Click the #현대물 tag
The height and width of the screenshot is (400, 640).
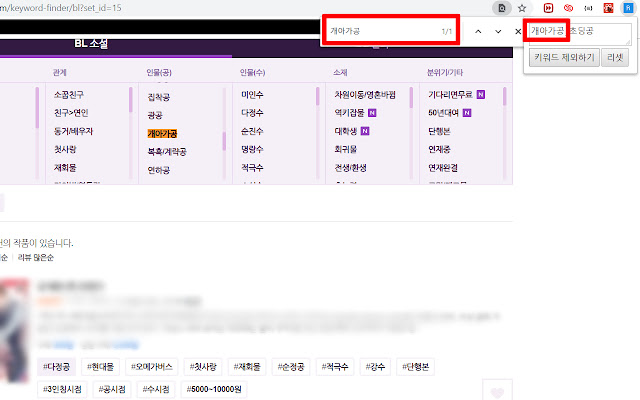(x=100, y=367)
